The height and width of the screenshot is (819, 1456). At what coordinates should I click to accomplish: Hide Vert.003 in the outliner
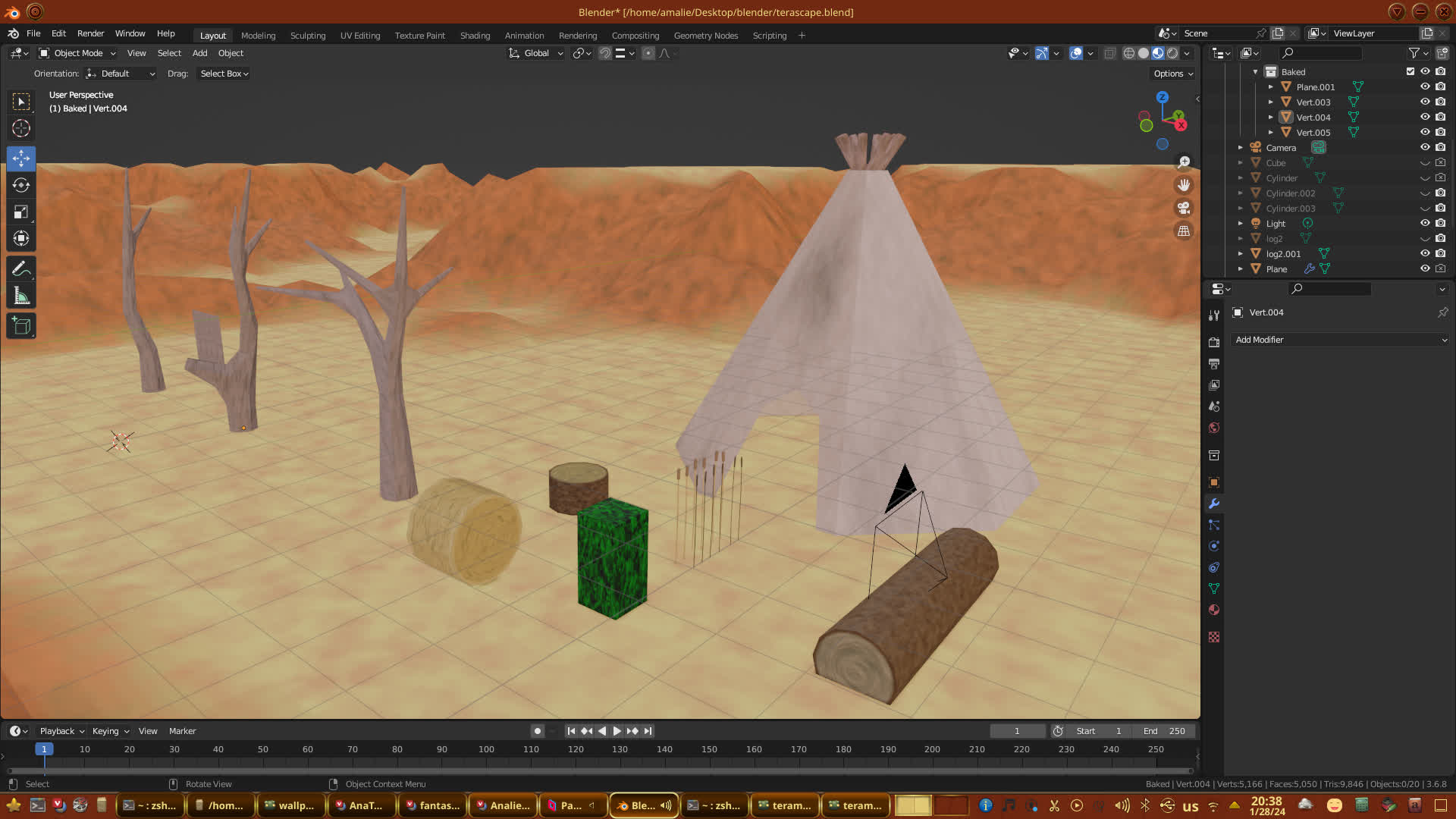tap(1425, 102)
